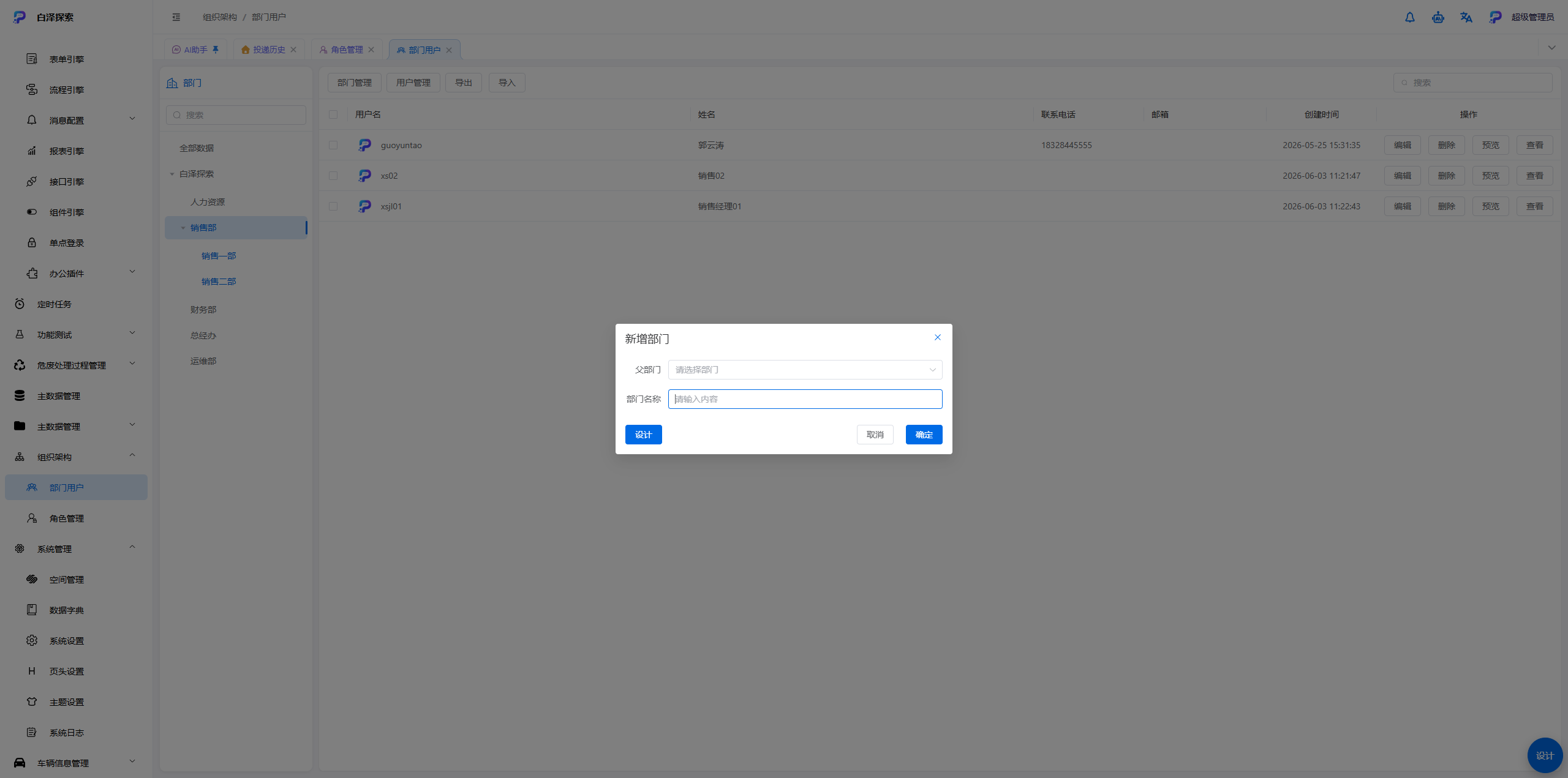Click the 数据字典 book icon
Viewport: 1568px width, 778px height.
tap(32, 610)
